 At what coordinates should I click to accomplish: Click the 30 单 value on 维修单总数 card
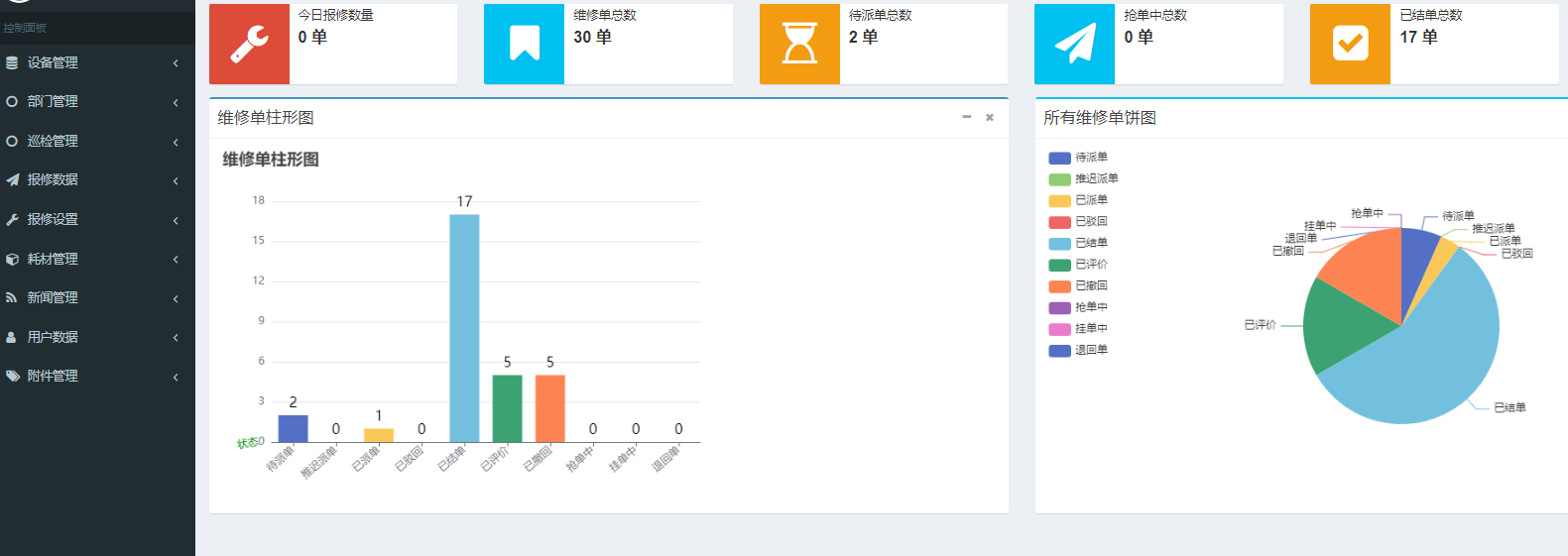[592, 37]
